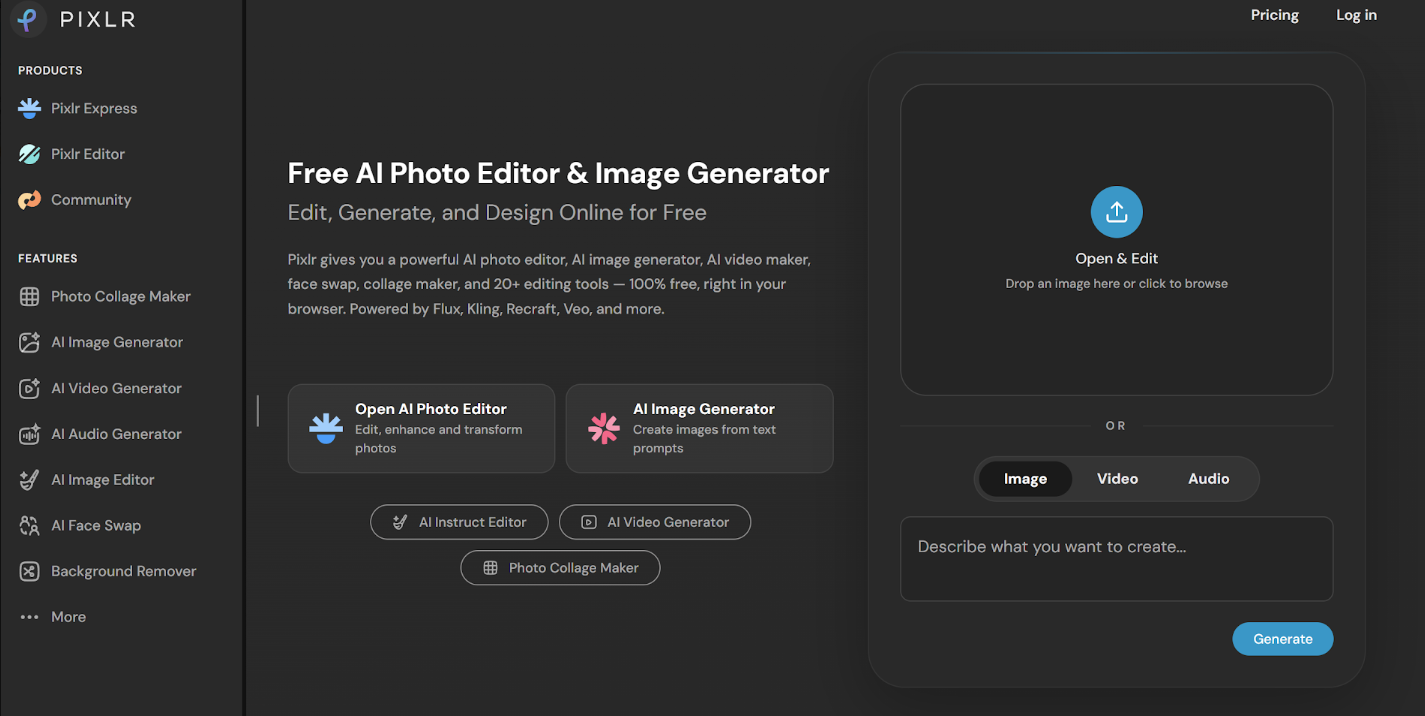Viewport: 1425px width, 716px height.
Task: Click the AI Video Generator sidebar icon
Action: tap(30, 388)
